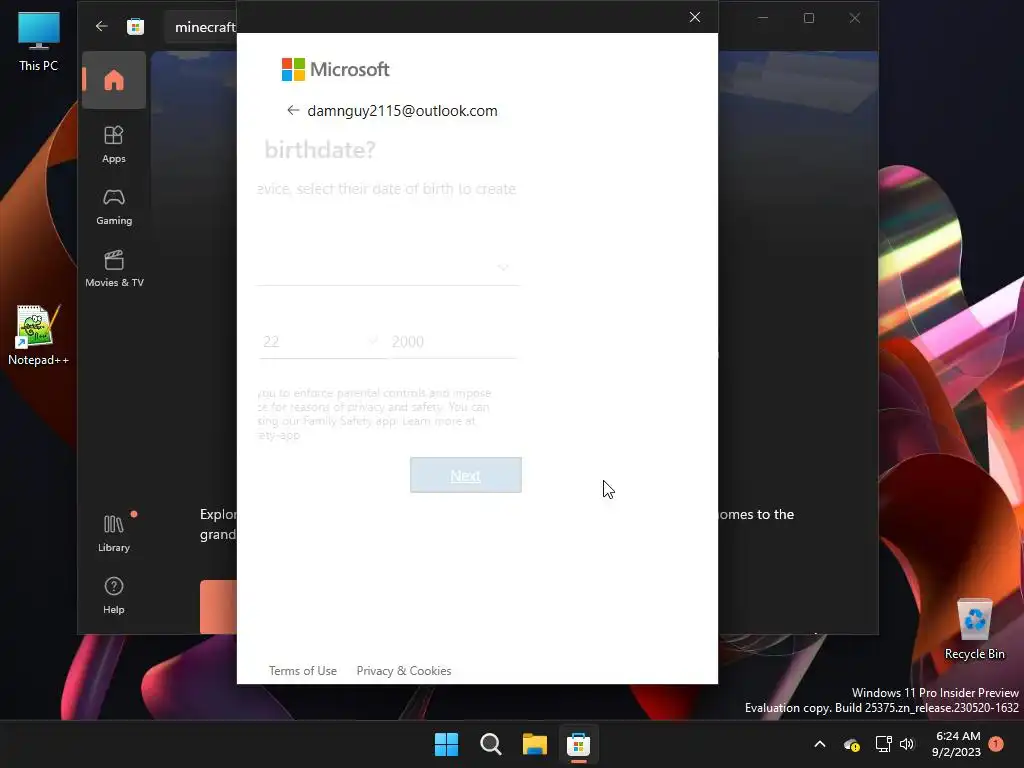This screenshot has width=1024, height=768.
Task: Click Microsoft Store taskbar icon
Action: pos(578,744)
